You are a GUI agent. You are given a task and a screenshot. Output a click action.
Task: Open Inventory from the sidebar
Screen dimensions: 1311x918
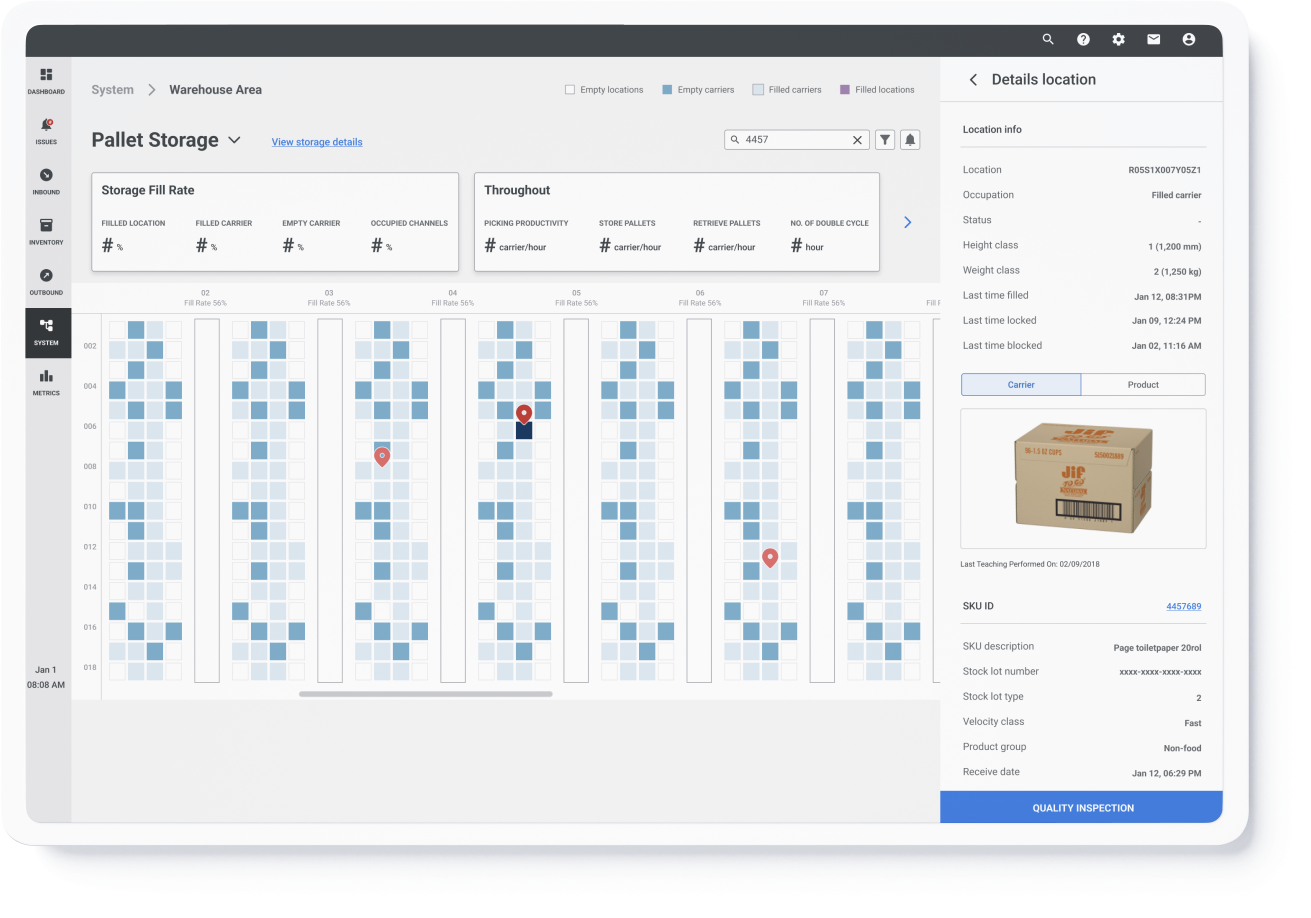(x=47, y=231)
